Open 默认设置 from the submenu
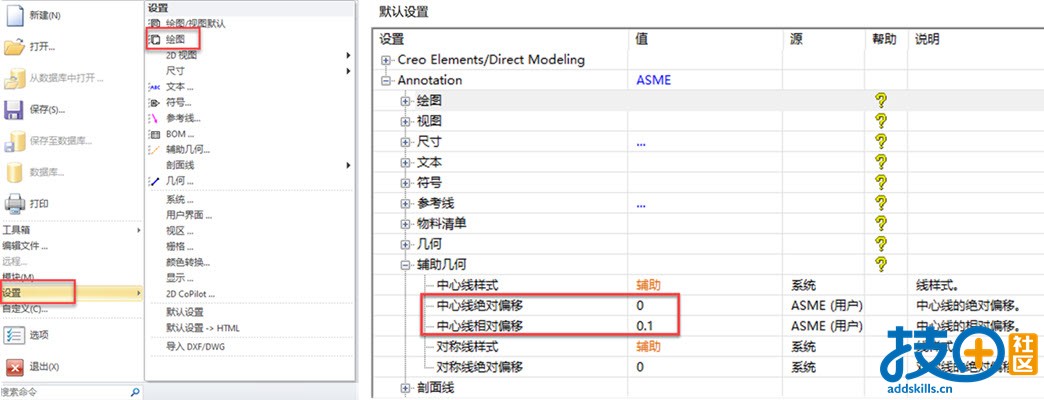 (x=185, y=312)
